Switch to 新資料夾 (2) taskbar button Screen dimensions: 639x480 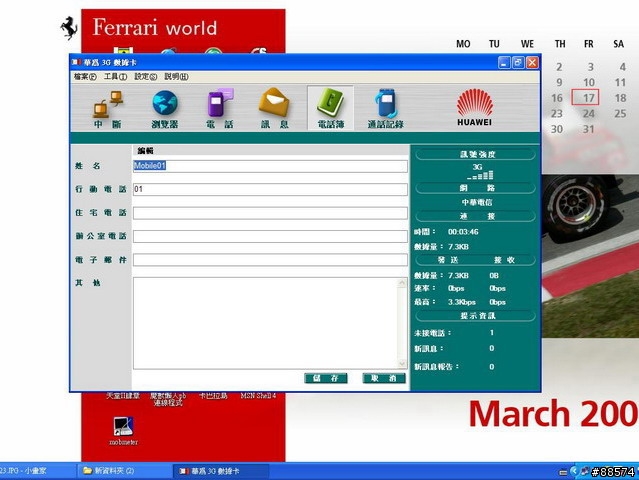pos(124,471)
